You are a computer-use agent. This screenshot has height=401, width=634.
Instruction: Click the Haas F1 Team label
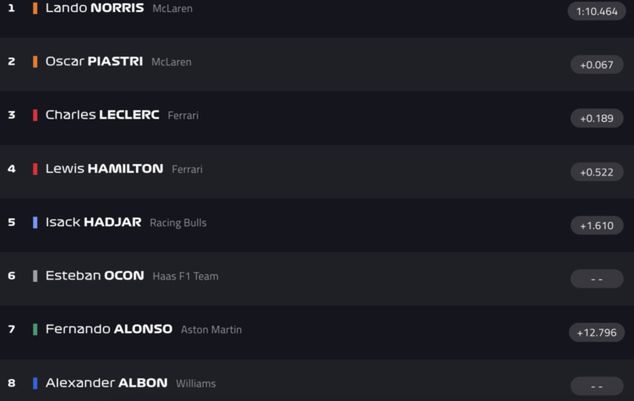pos(185,276)
